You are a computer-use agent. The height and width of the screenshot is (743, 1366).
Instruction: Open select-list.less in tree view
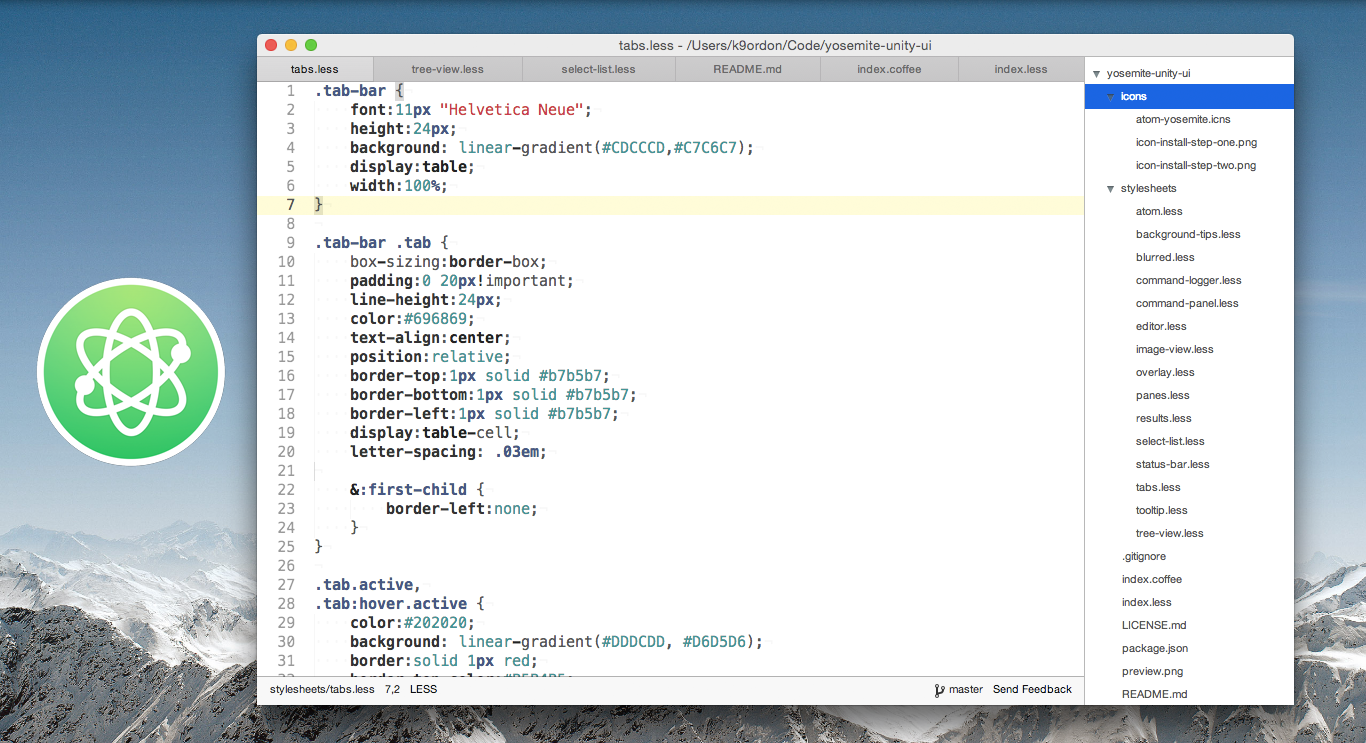(1170, 441)
